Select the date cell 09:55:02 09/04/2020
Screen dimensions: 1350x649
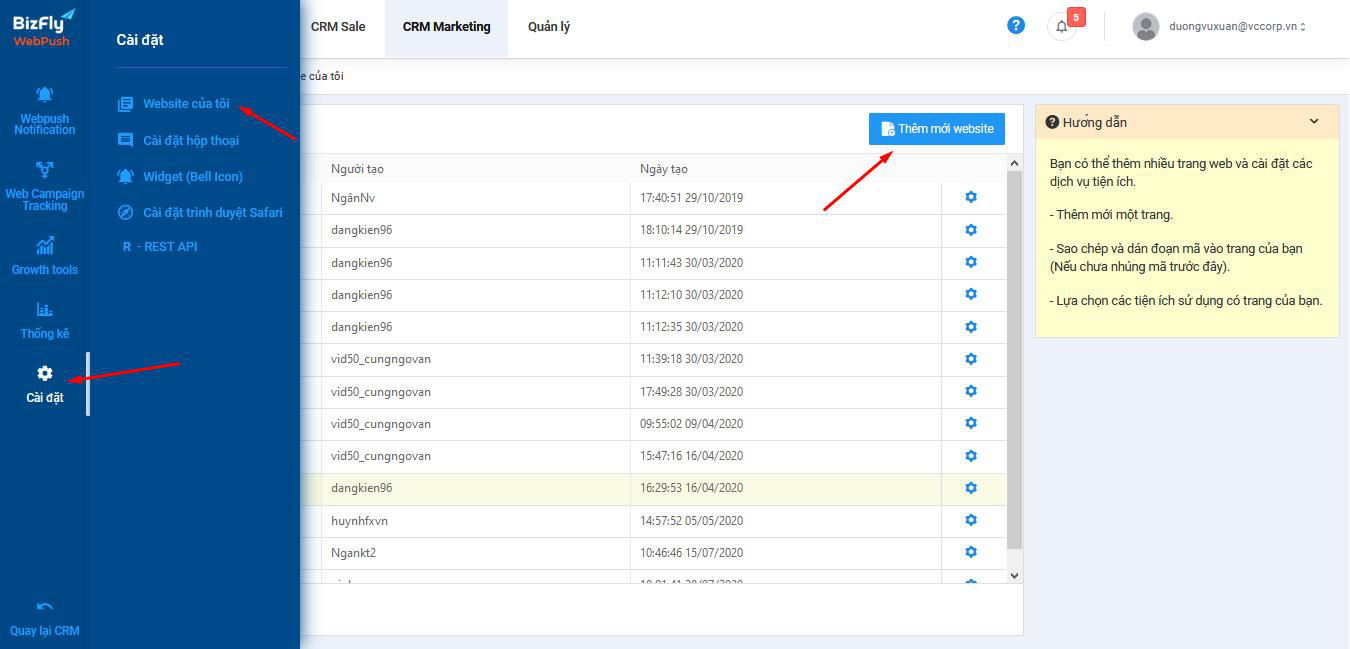(x=786, y=424)
